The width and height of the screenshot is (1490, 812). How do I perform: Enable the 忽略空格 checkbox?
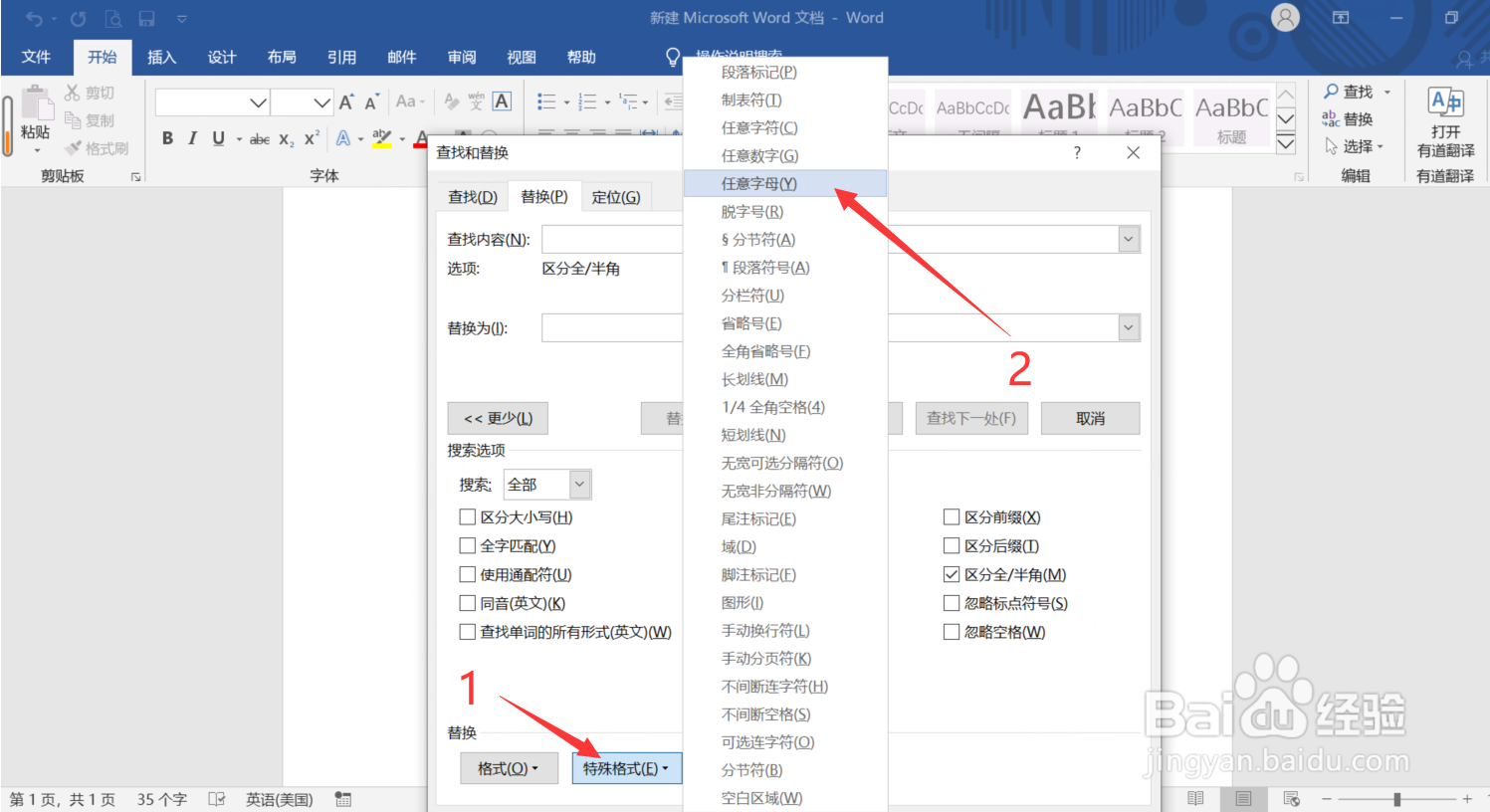point(952,631)
